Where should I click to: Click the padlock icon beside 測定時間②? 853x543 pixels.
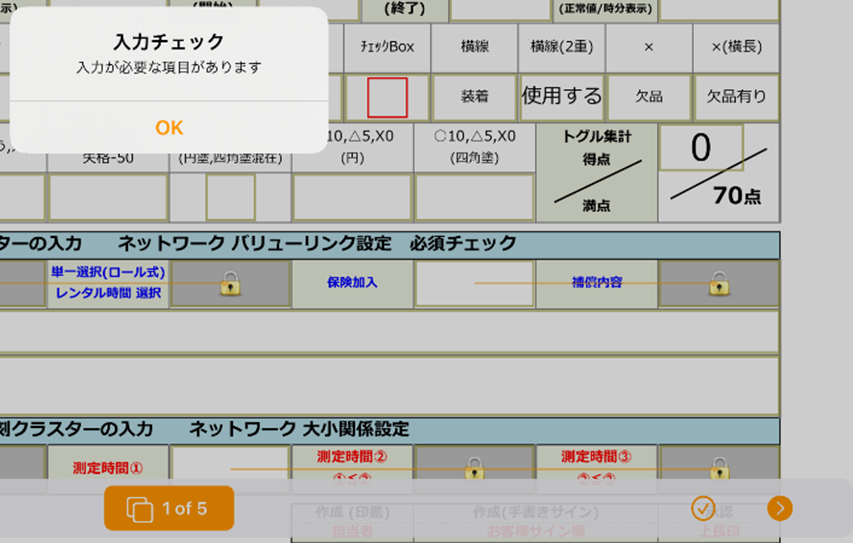475,468
